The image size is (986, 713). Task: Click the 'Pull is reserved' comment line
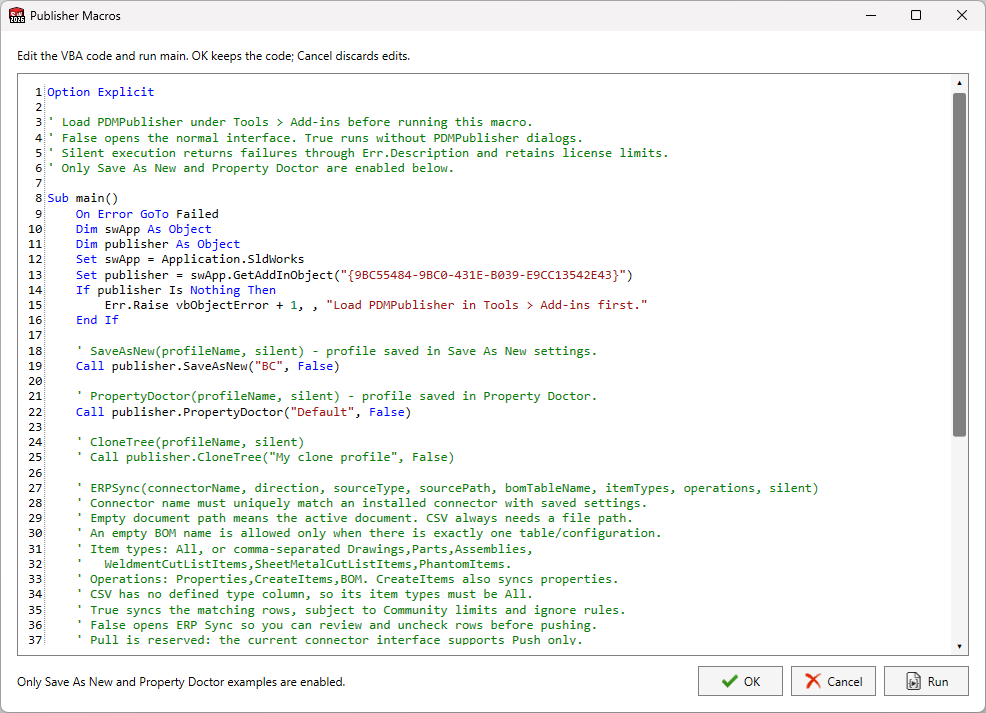329,640
